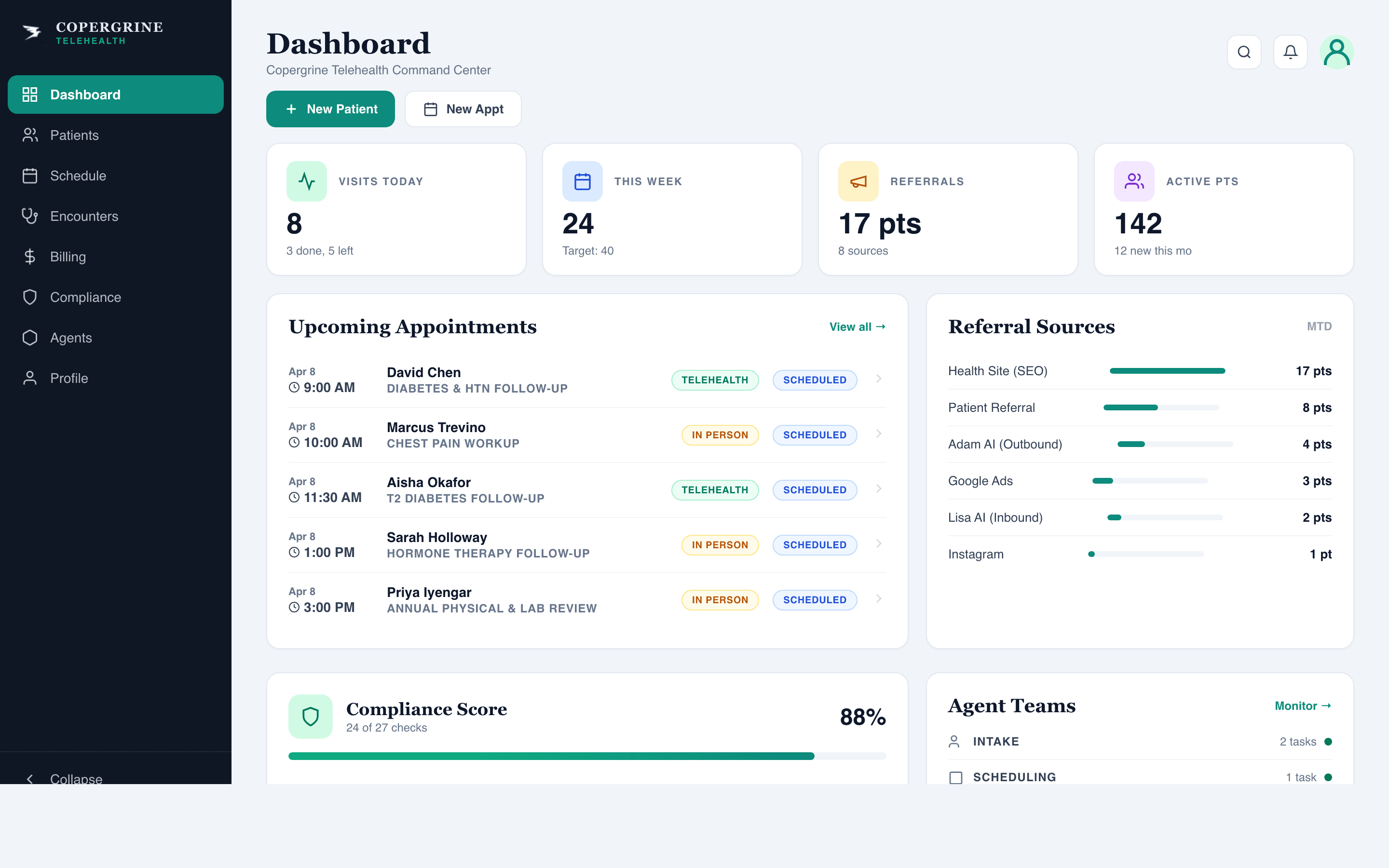Check the SCHEDULING task checkbox

point(955,777)
